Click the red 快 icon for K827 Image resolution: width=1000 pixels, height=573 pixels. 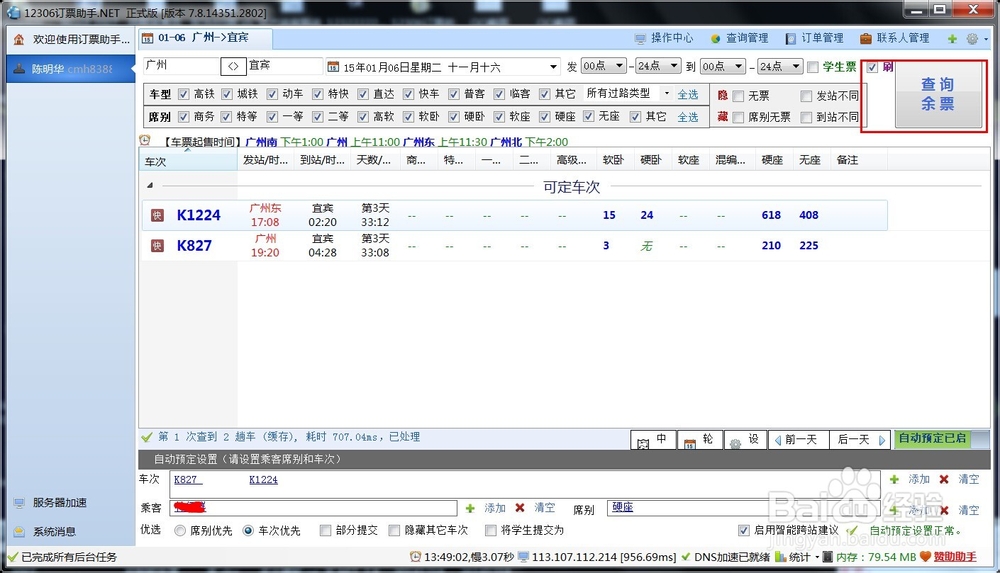(x=157, y=246)
